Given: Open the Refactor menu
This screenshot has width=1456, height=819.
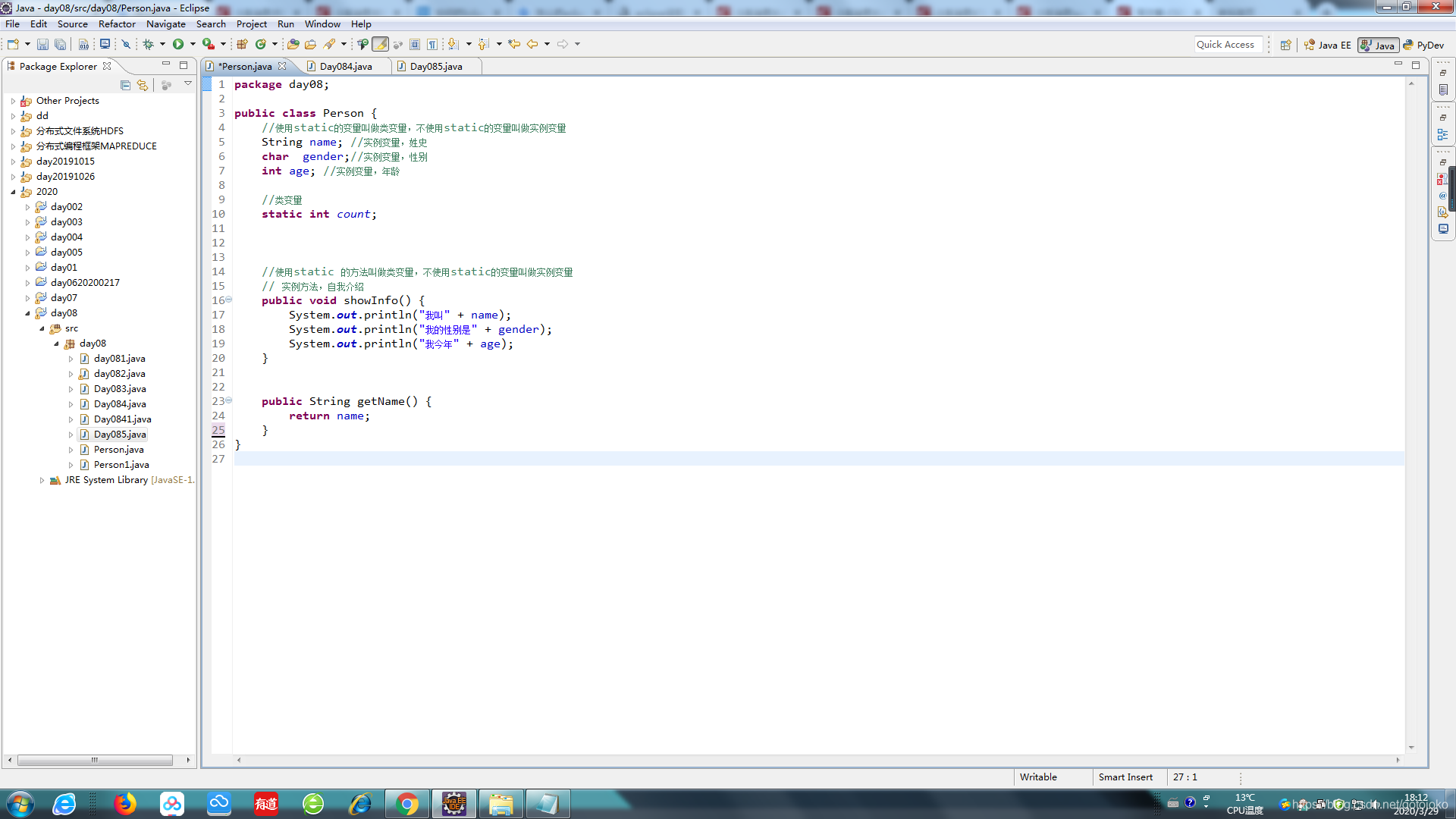Looking at the screenshot, I should pyautogui.click(x=117, y=24).
